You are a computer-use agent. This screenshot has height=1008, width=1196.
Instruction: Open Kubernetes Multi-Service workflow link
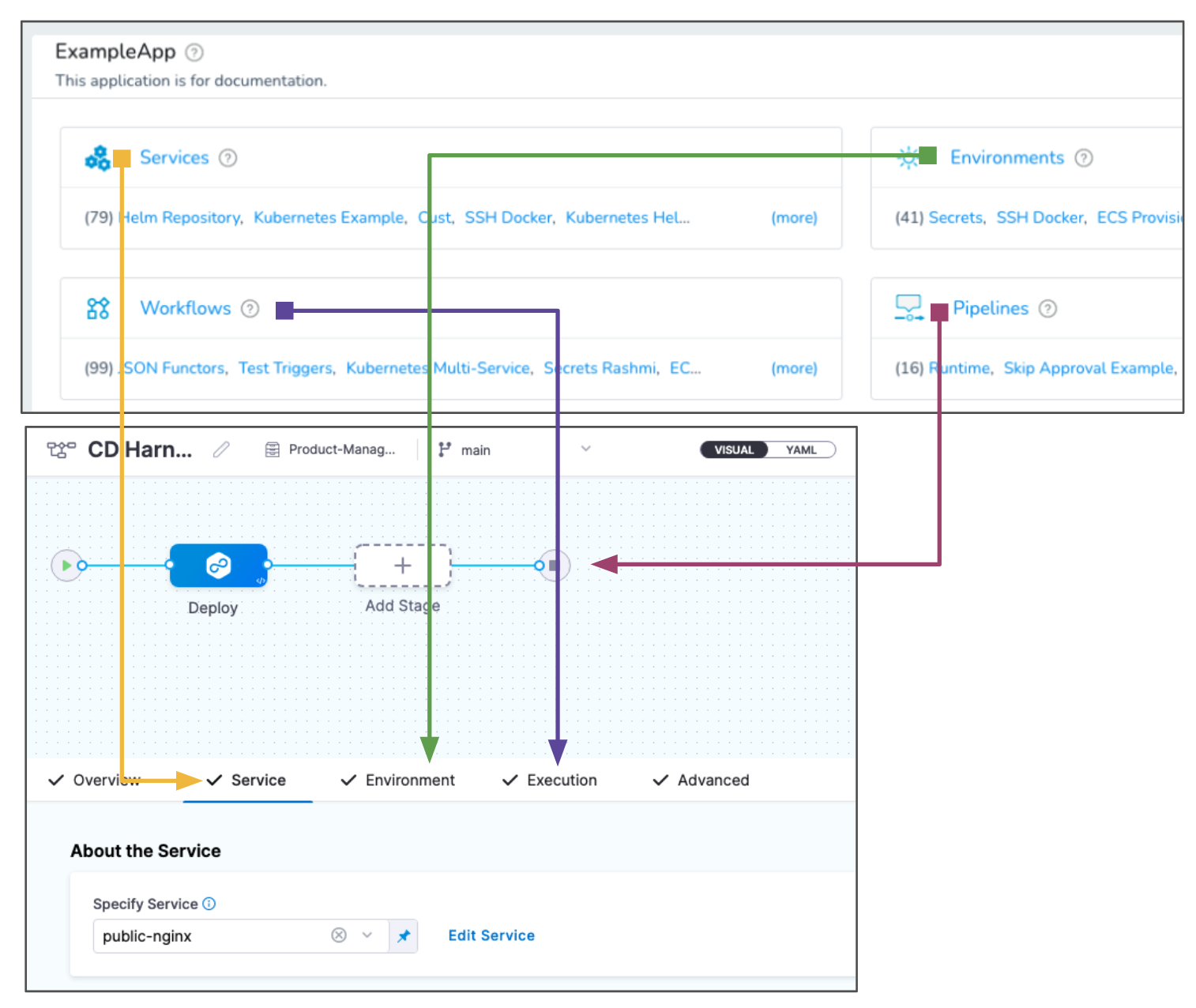pos(438,368)
